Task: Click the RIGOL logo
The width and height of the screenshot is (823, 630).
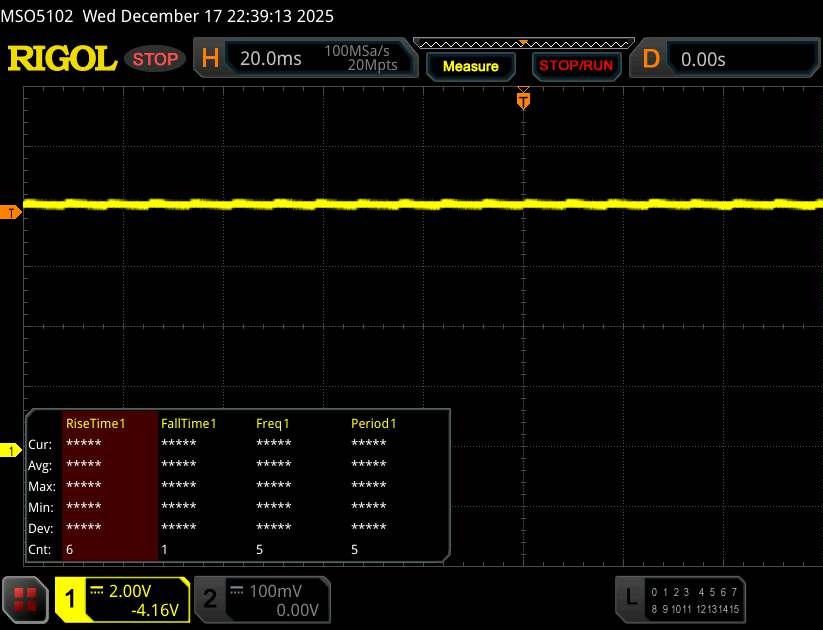Action: click(62, 59)
